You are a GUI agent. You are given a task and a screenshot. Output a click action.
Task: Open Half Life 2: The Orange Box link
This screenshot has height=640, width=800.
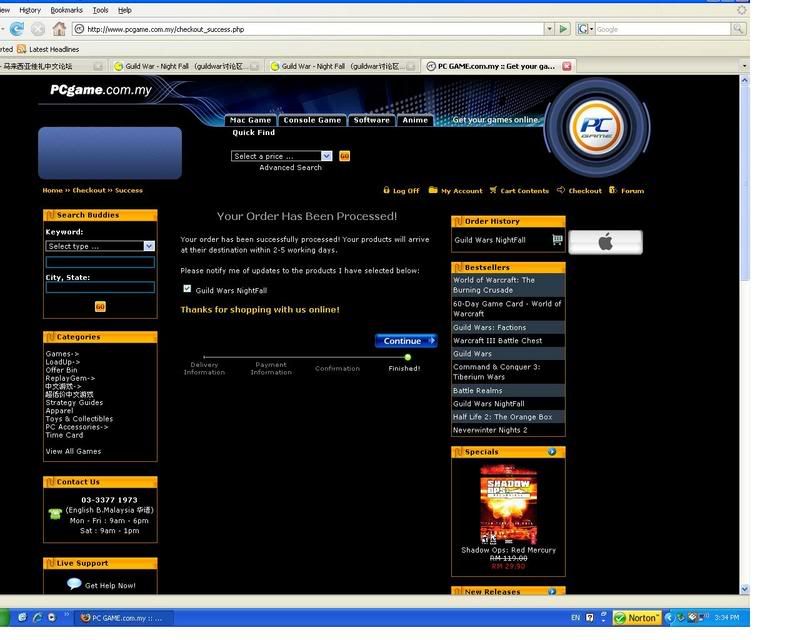[x=503, y=417]
